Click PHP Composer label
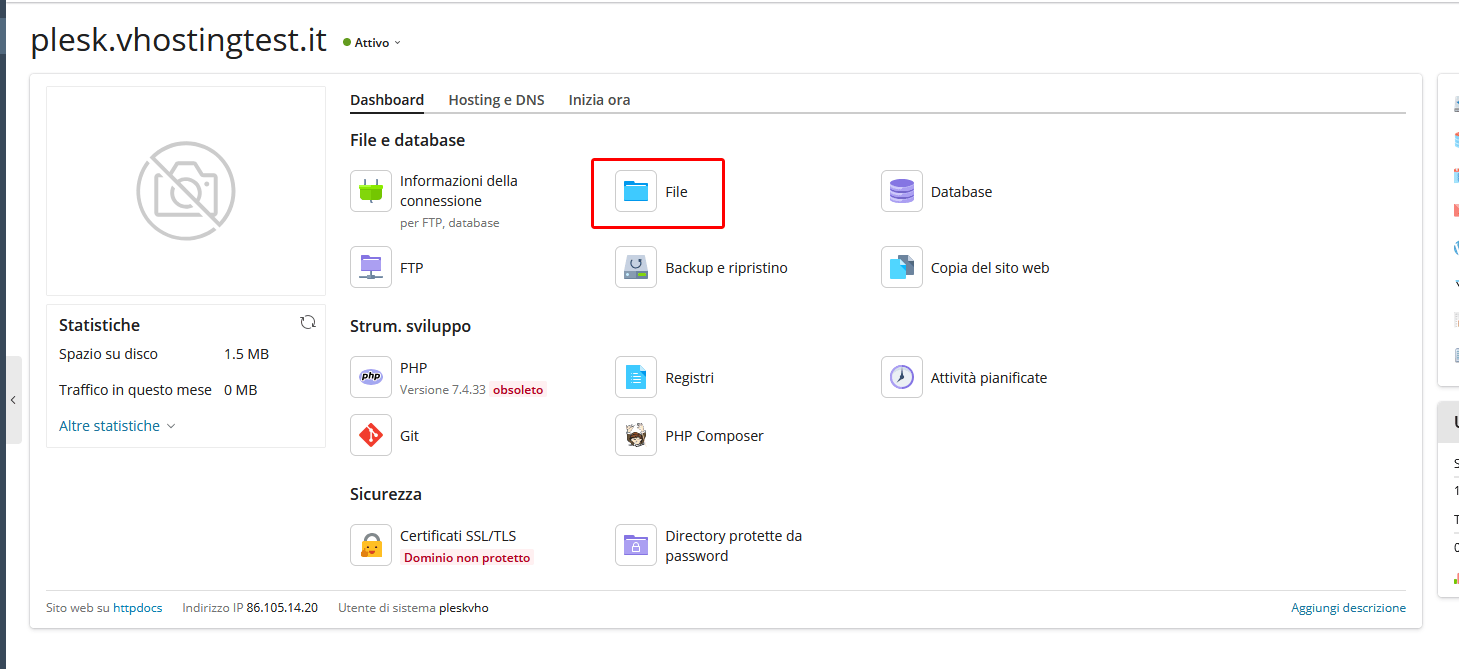This screenshot has height=669, width=1459. click(714, 436)
